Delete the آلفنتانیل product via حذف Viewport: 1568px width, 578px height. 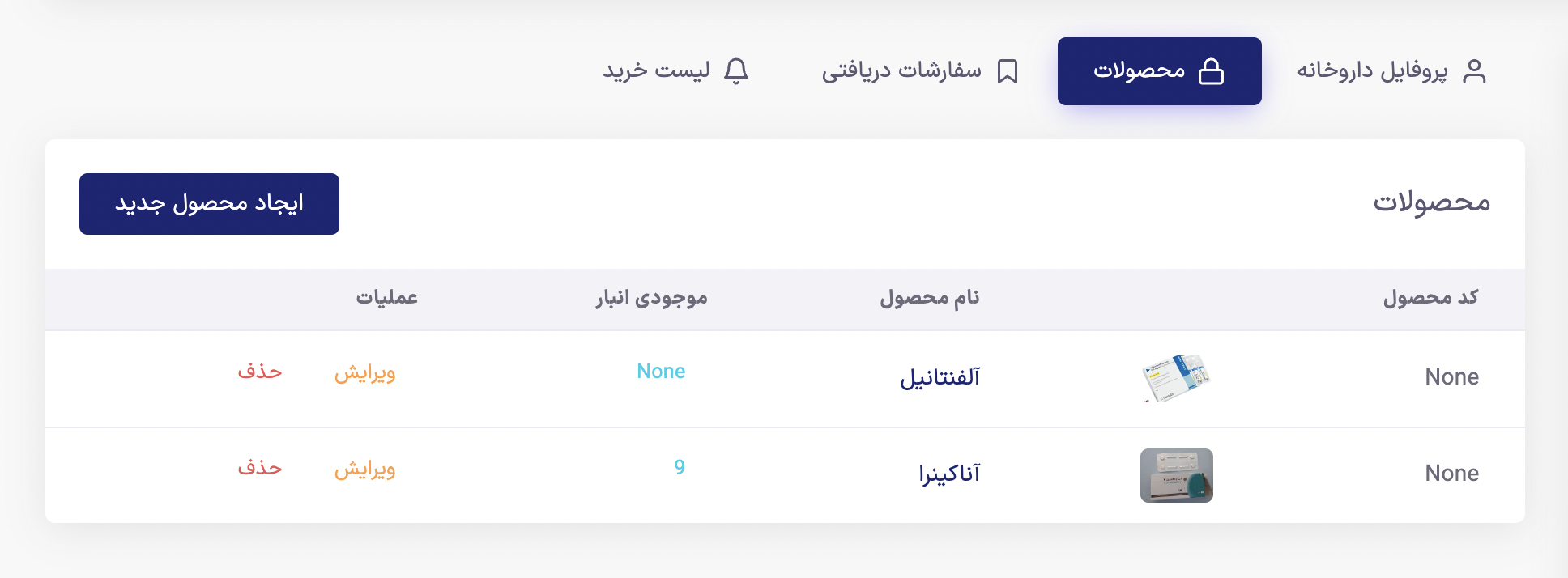pos(260,372)
